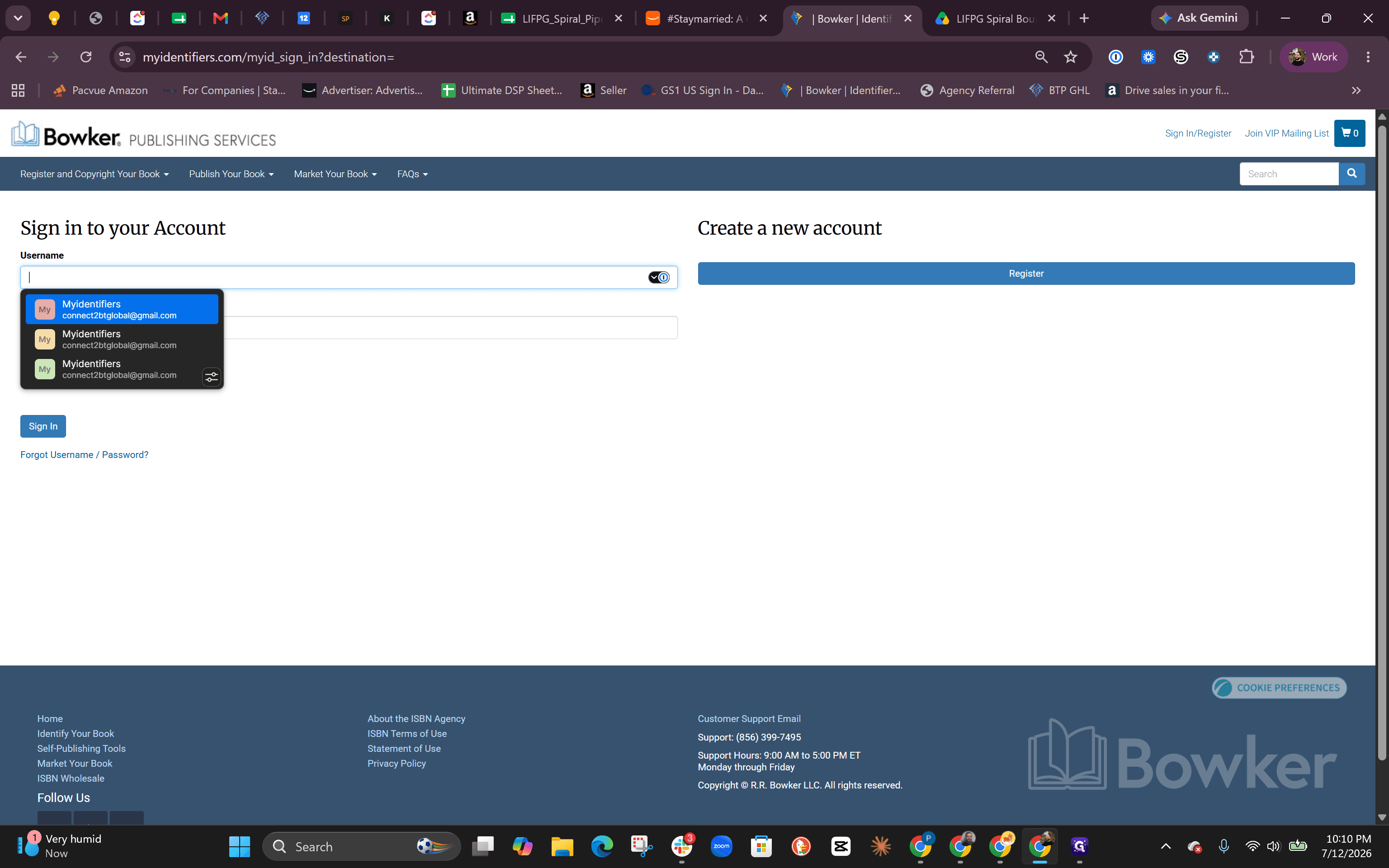Expand the FAQs menu
The image size is (1389, 868).
coord(413,174)
